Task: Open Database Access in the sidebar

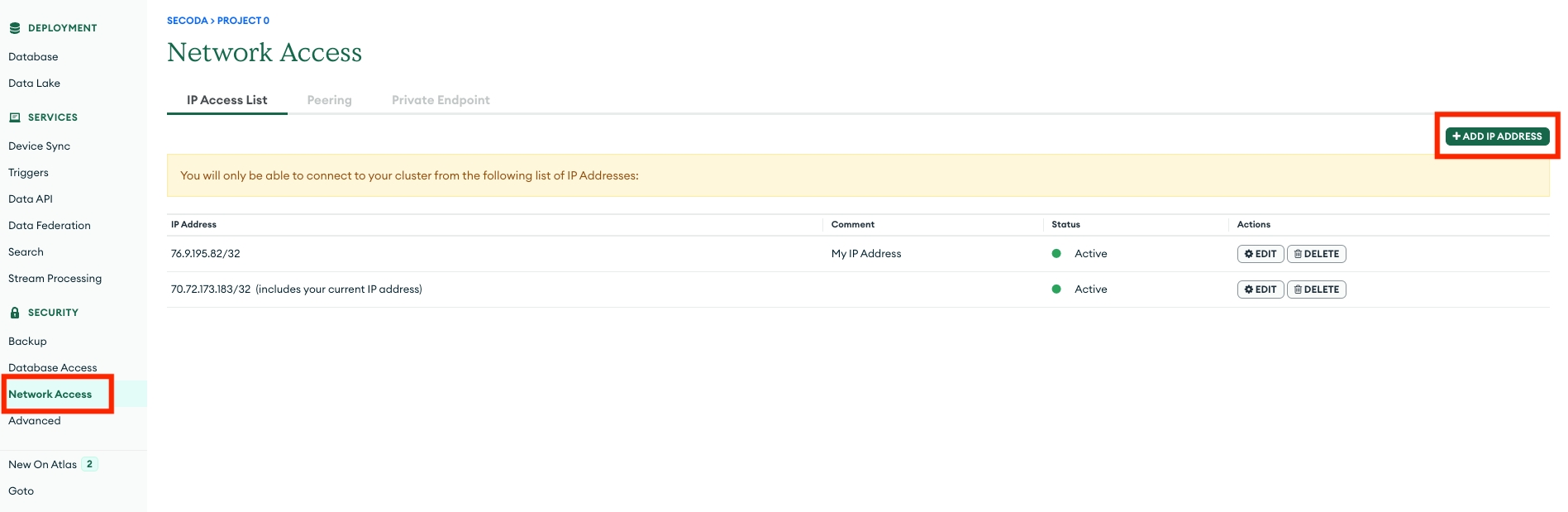Action: tap(53, 368)
